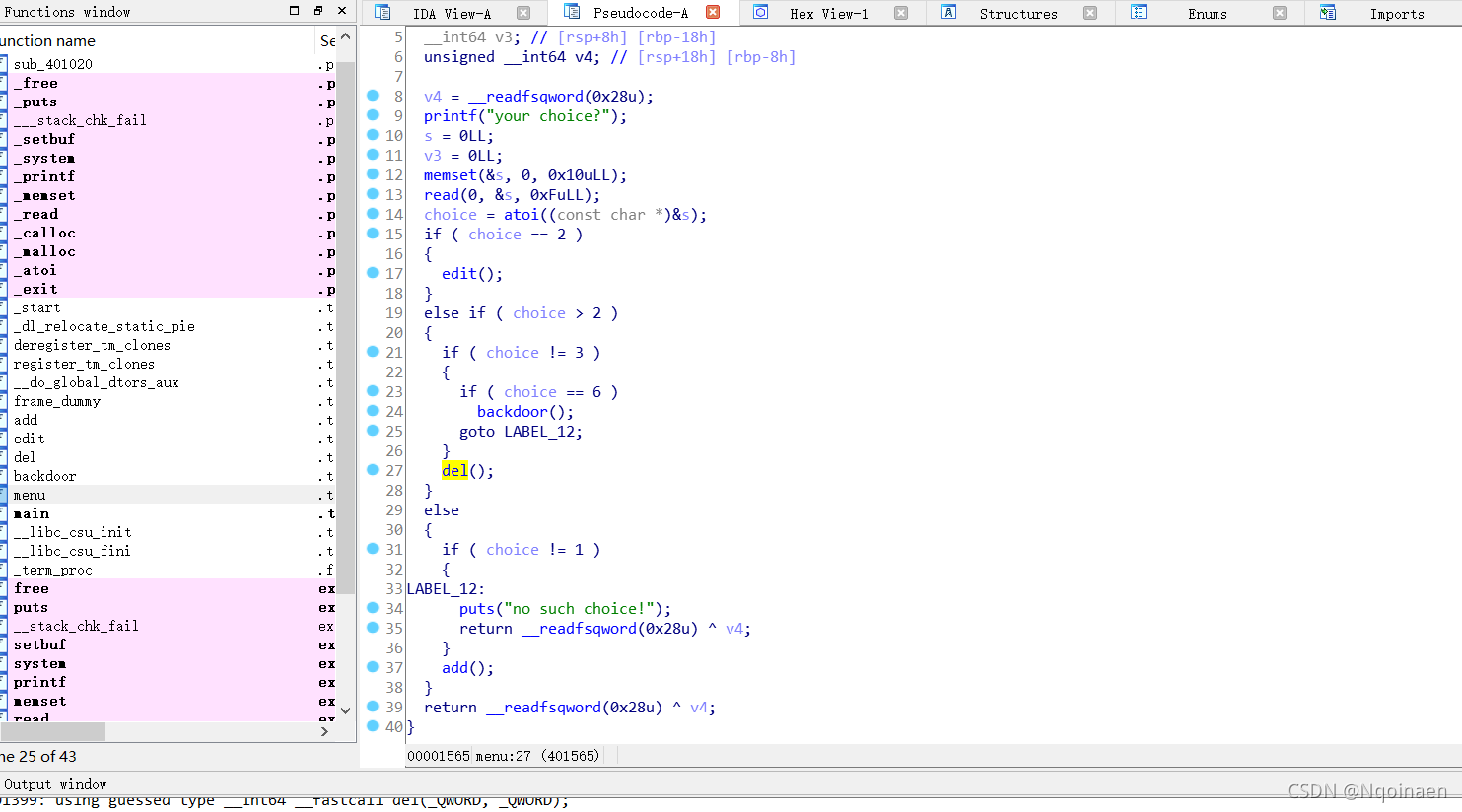
Task: Click the Structures tab icon
Action: [948, 13]
